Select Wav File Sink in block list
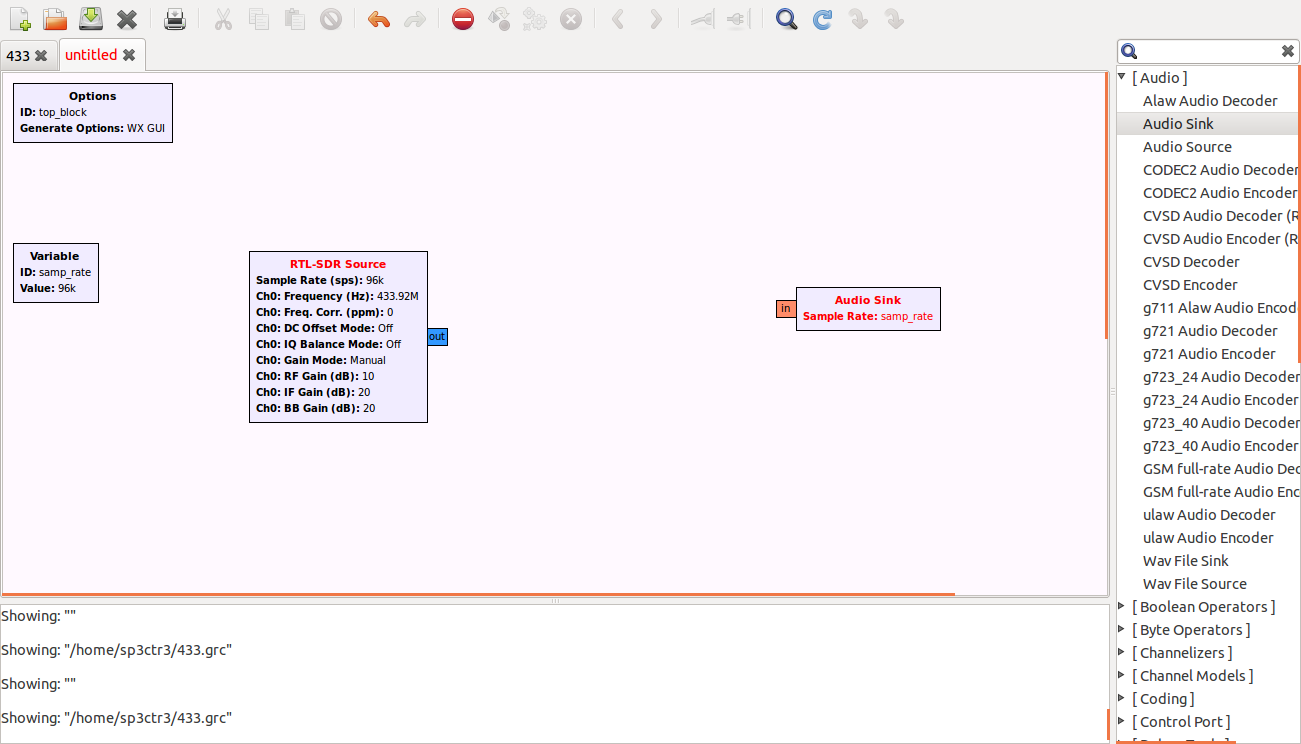The image size is (1301, 744). (x=1185, y=561)
